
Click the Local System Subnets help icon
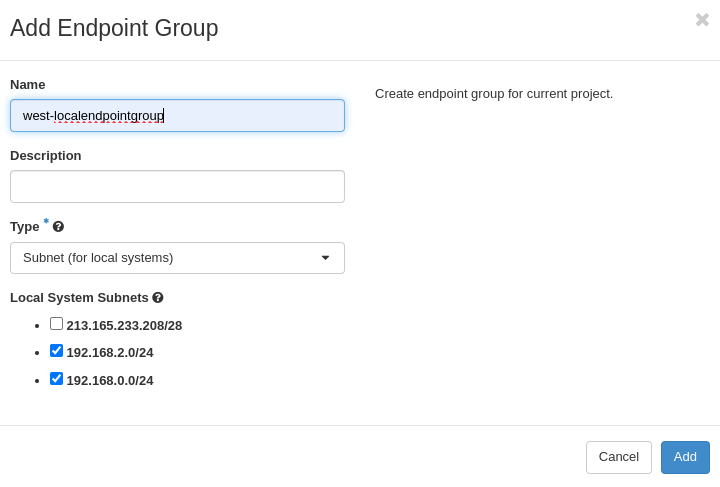click(158, 298)
